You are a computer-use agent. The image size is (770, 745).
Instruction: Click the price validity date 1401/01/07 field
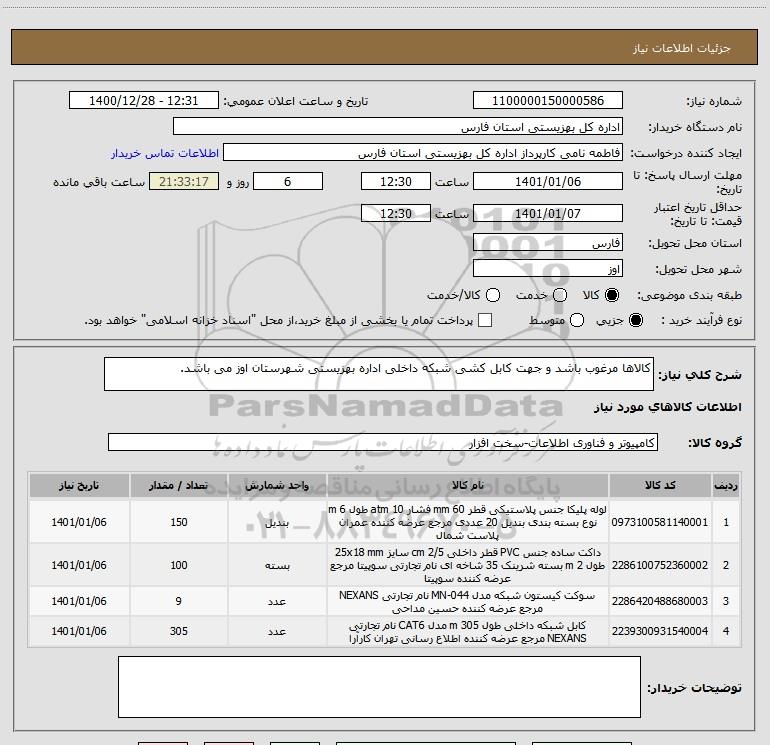(x=548, y=213)
